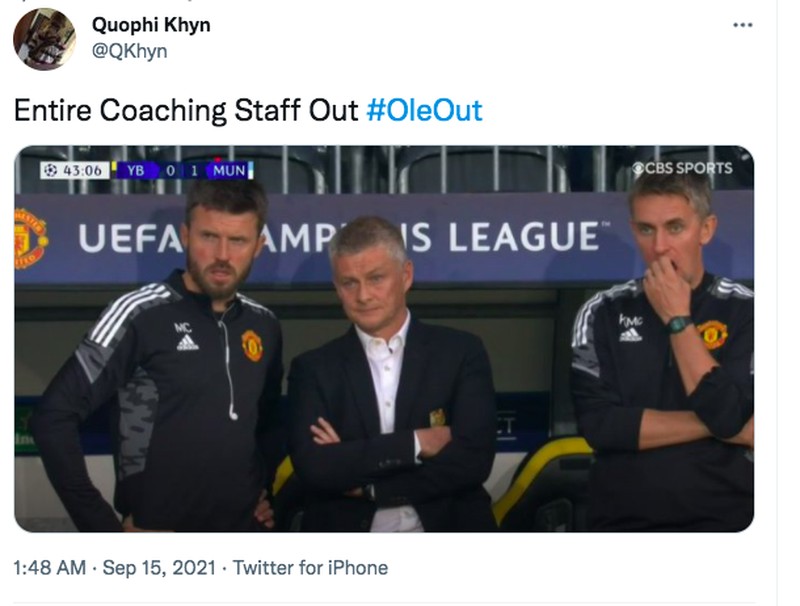
Task: Click the club crest on the left tracksuit
Action: point(252,345)
